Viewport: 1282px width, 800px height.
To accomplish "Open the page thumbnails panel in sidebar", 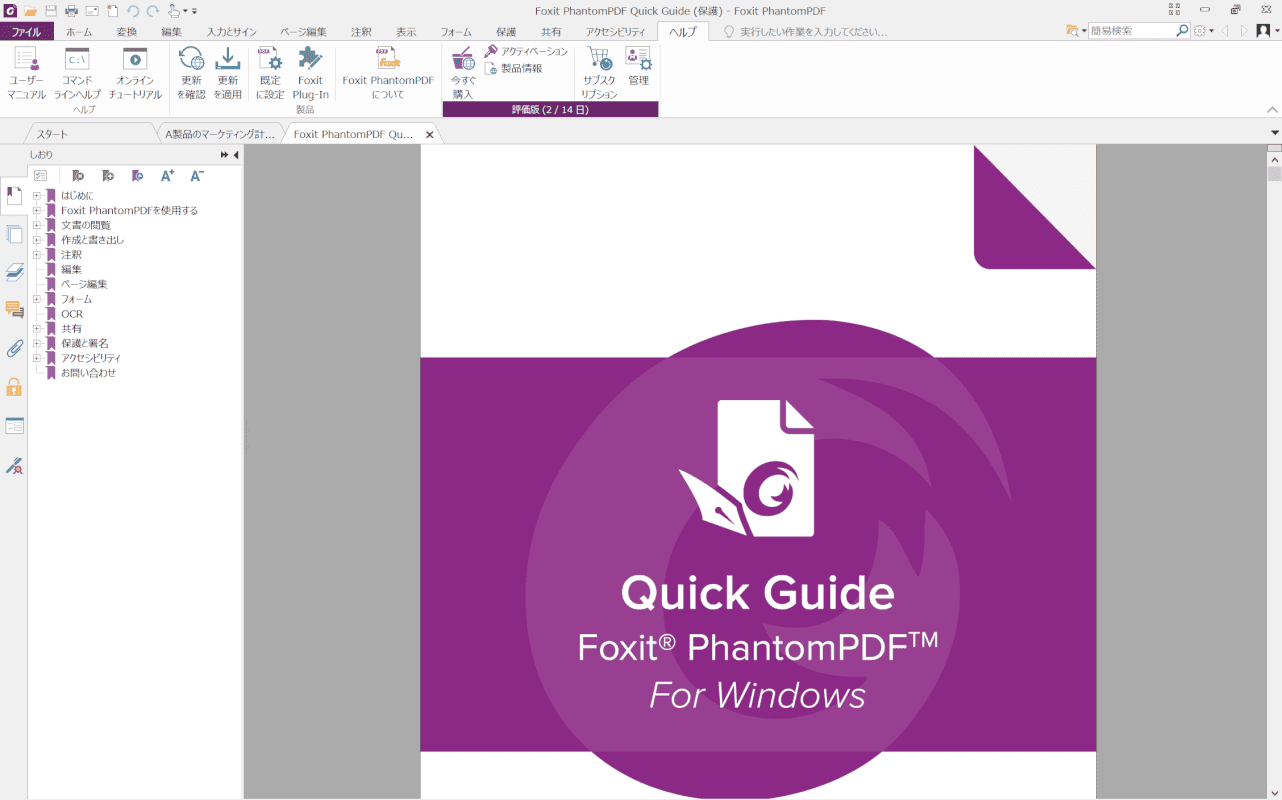I will point(14,235).
